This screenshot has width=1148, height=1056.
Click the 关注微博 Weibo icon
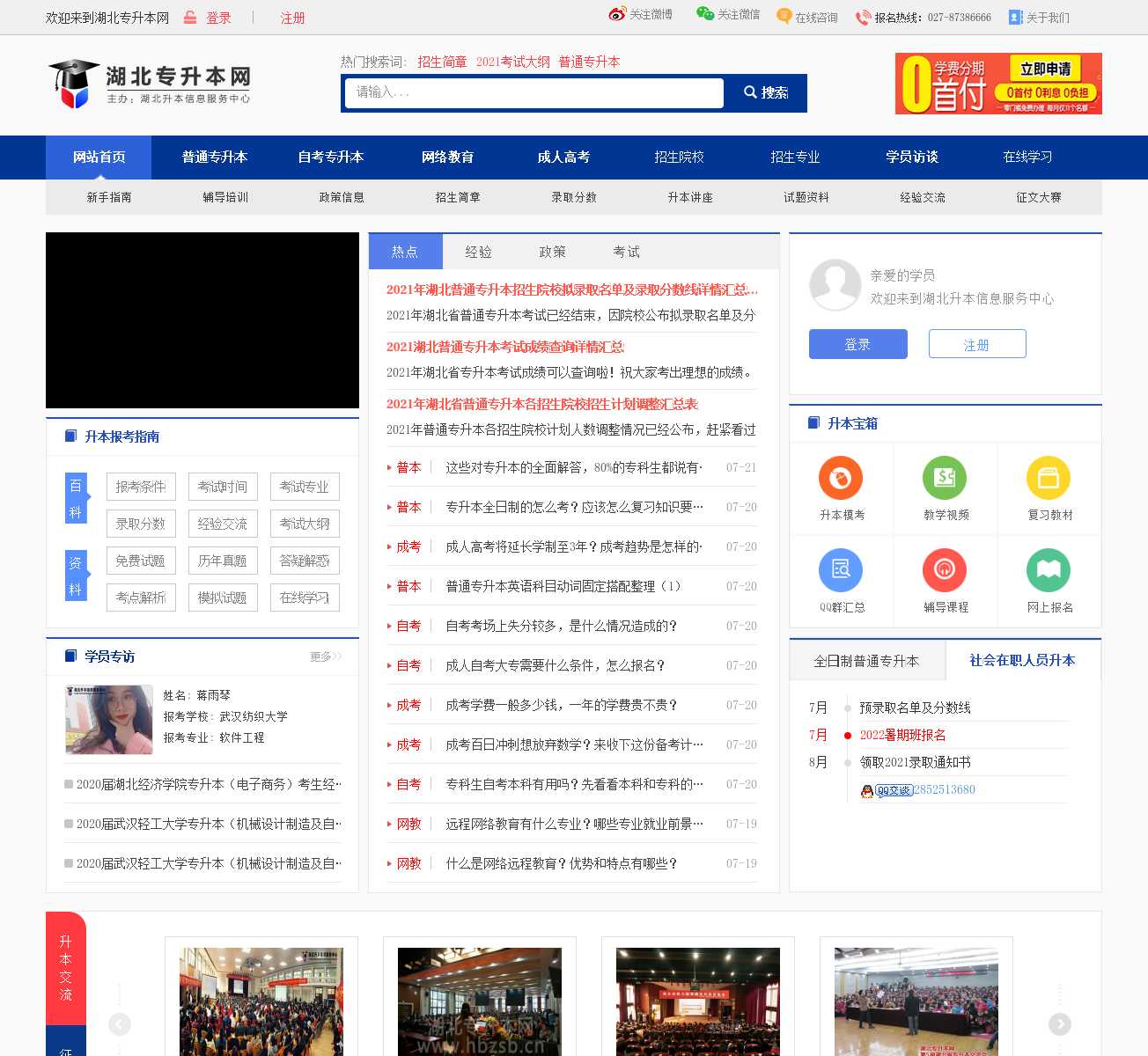617,15
